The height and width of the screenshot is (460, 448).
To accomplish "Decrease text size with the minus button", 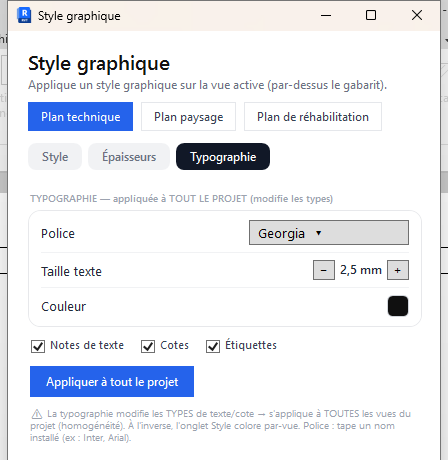I will click(324, 270).
